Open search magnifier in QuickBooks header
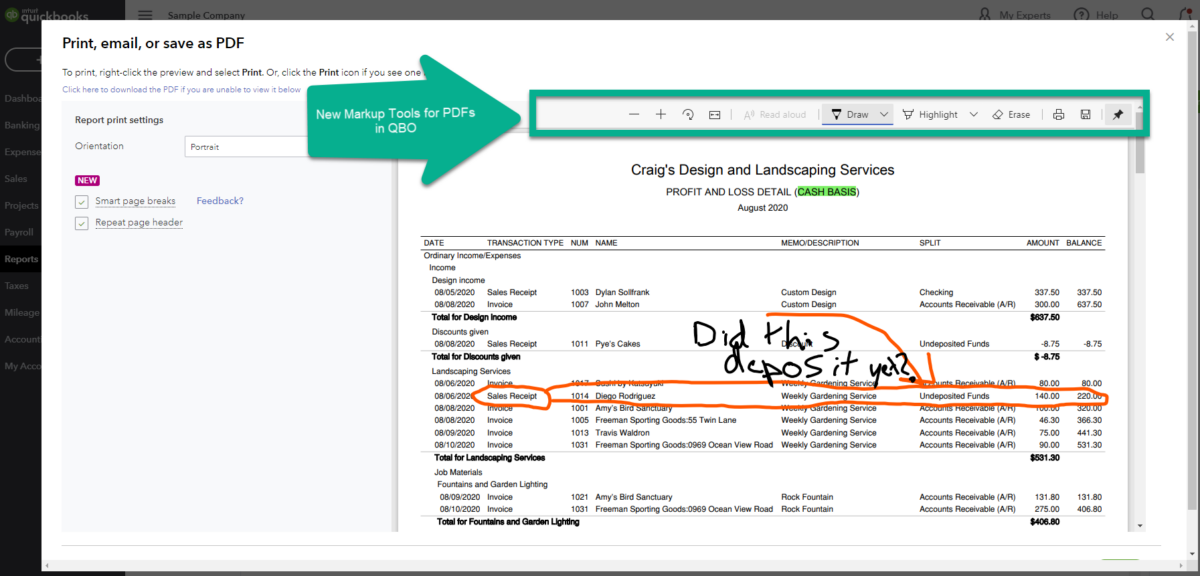This screenshot has height=576, width=1200. tap(1146, 15)
